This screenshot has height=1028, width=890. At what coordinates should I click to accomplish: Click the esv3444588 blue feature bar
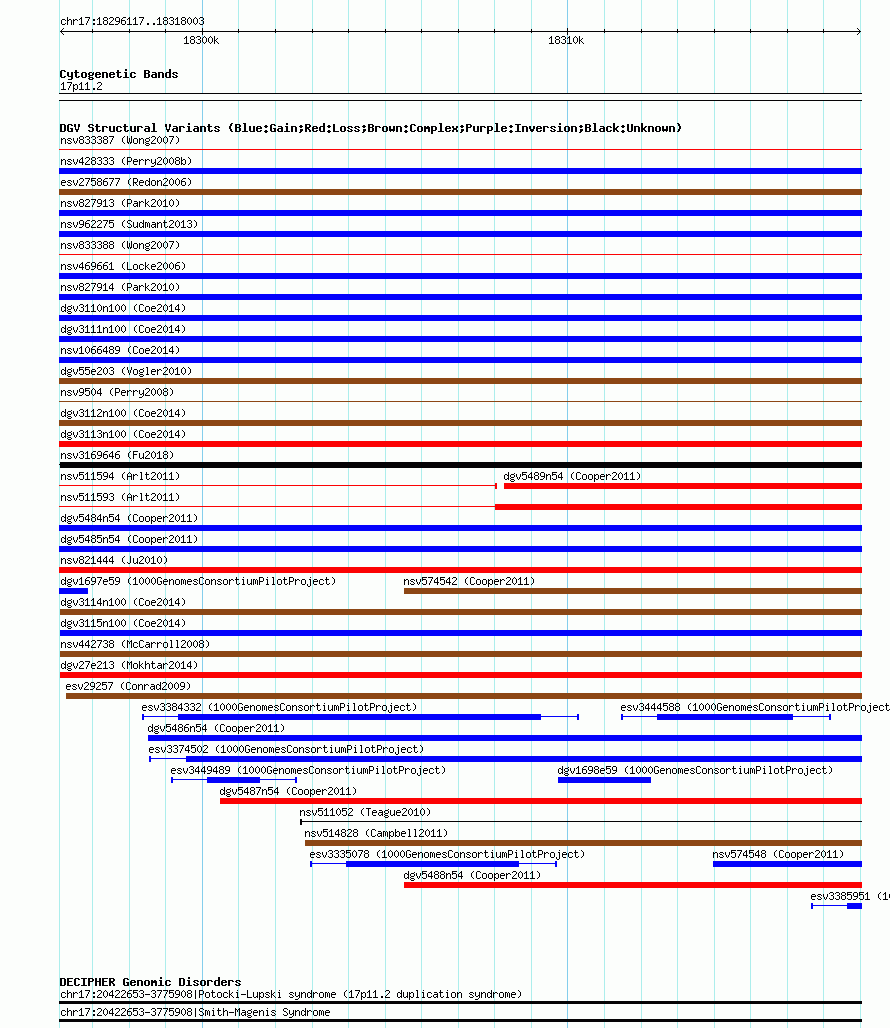coord(726,717)
